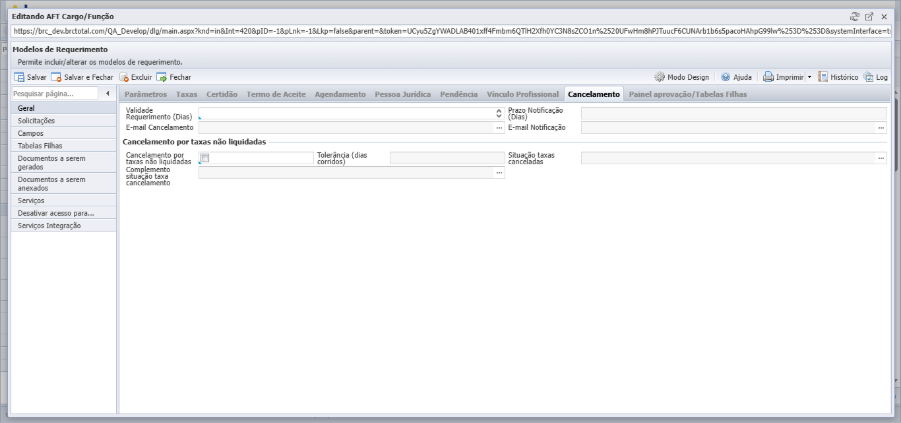Switch to the Taxas tab
This screenshot has height=423, width=901.
(187, 94)
